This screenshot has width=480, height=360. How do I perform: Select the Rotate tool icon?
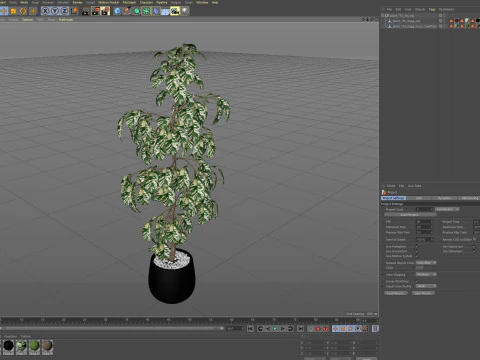[23, 11]
